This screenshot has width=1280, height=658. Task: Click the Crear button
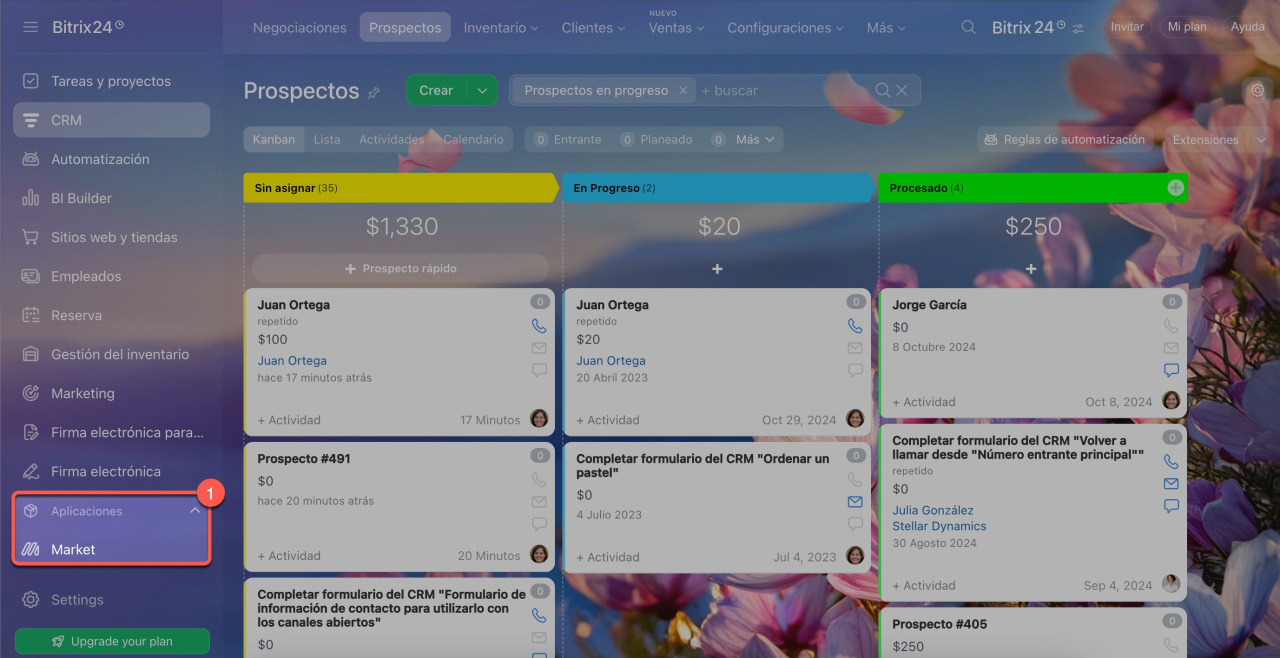point(436,90)
